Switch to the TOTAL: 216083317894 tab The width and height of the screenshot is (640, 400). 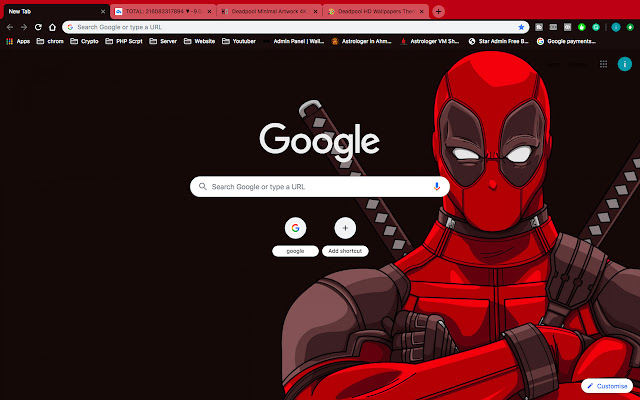[163, 11]
